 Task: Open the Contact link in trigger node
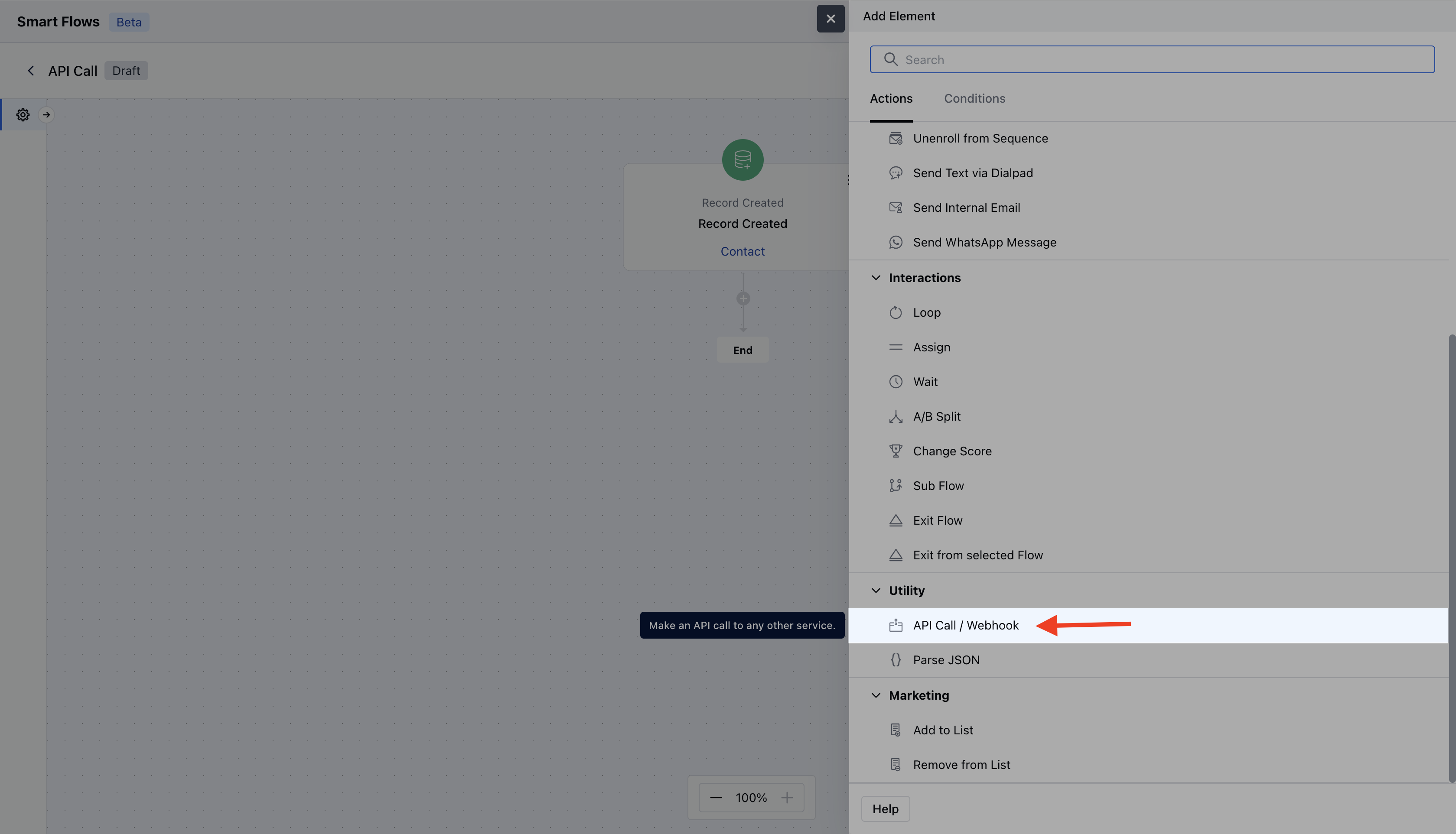click(x=743, y=251)
